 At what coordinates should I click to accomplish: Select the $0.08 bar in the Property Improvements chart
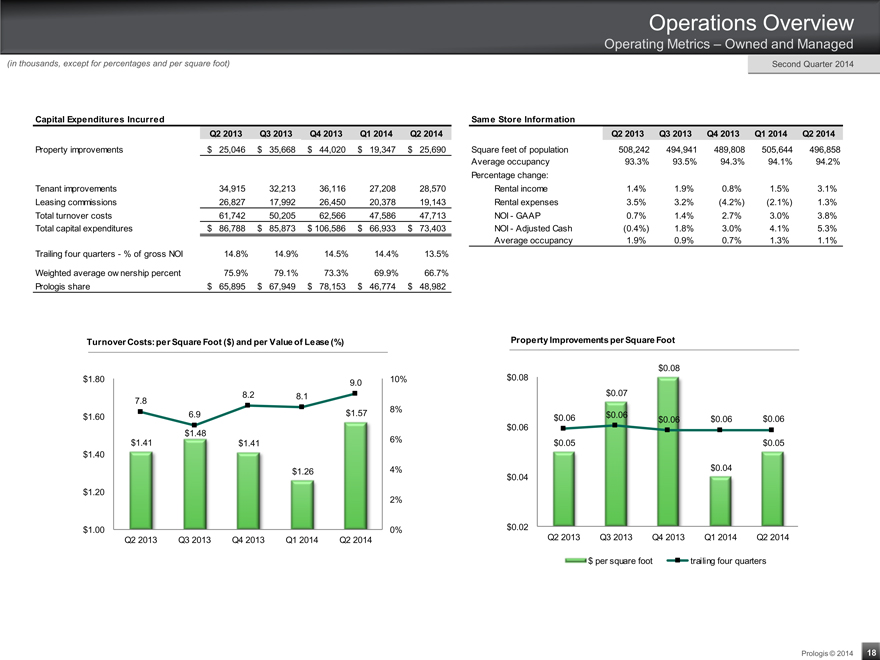click(668, 450)
